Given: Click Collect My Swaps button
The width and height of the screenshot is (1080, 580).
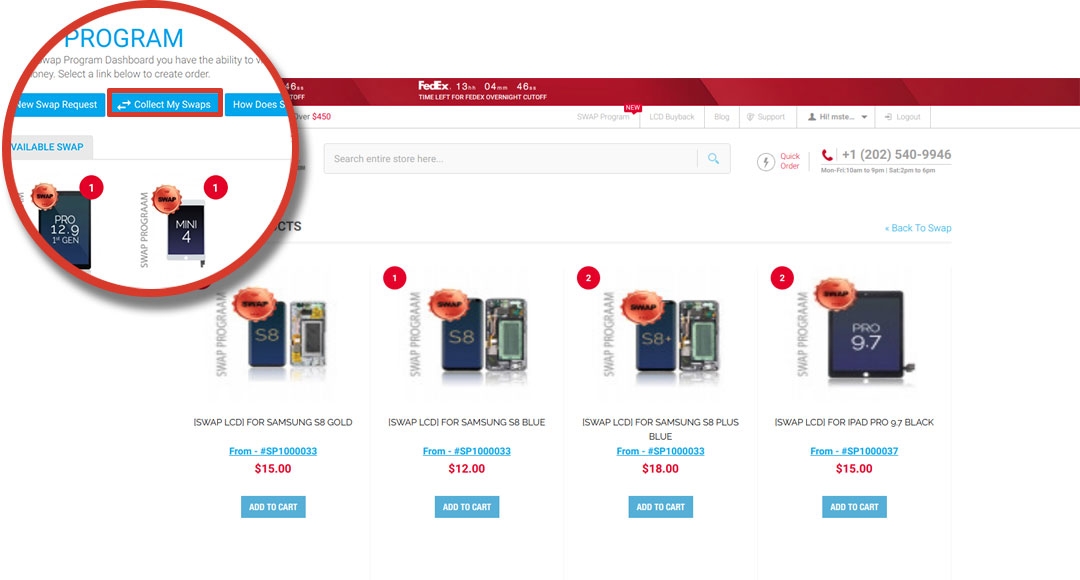Looking at the screenshot, I should (x=165, y=104).
